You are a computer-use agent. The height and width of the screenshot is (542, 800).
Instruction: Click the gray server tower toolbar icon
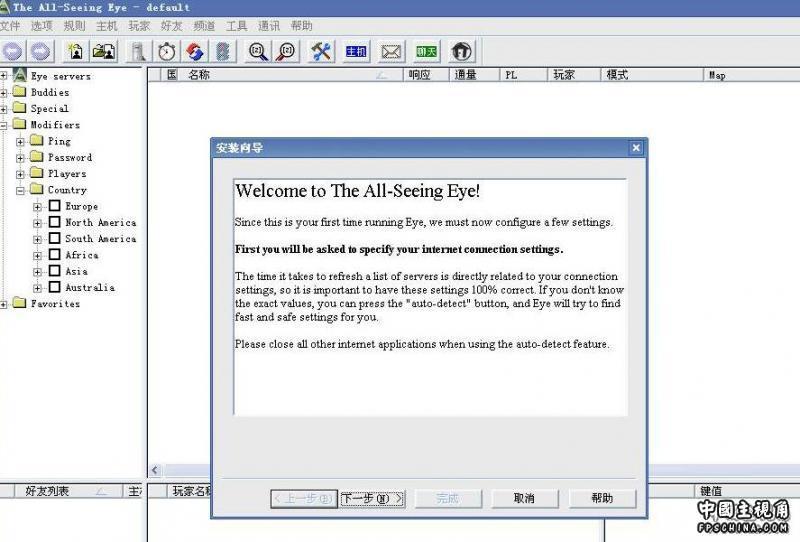point(138,52)
